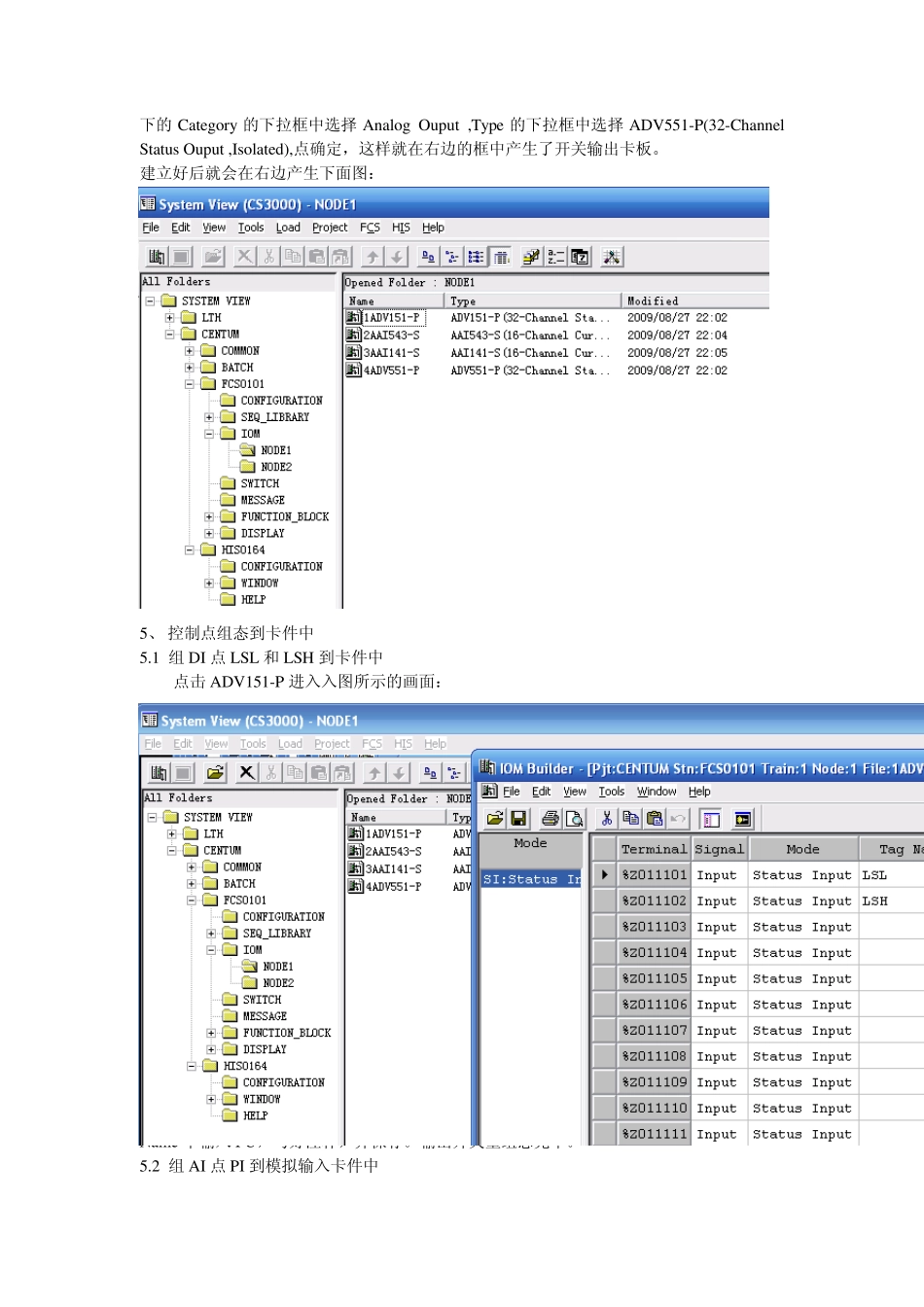The image size is (924, 1307).
Task: Select the Details view icon in upper System View toolbar
Action: pyautogui.click(x=500, y=257)
